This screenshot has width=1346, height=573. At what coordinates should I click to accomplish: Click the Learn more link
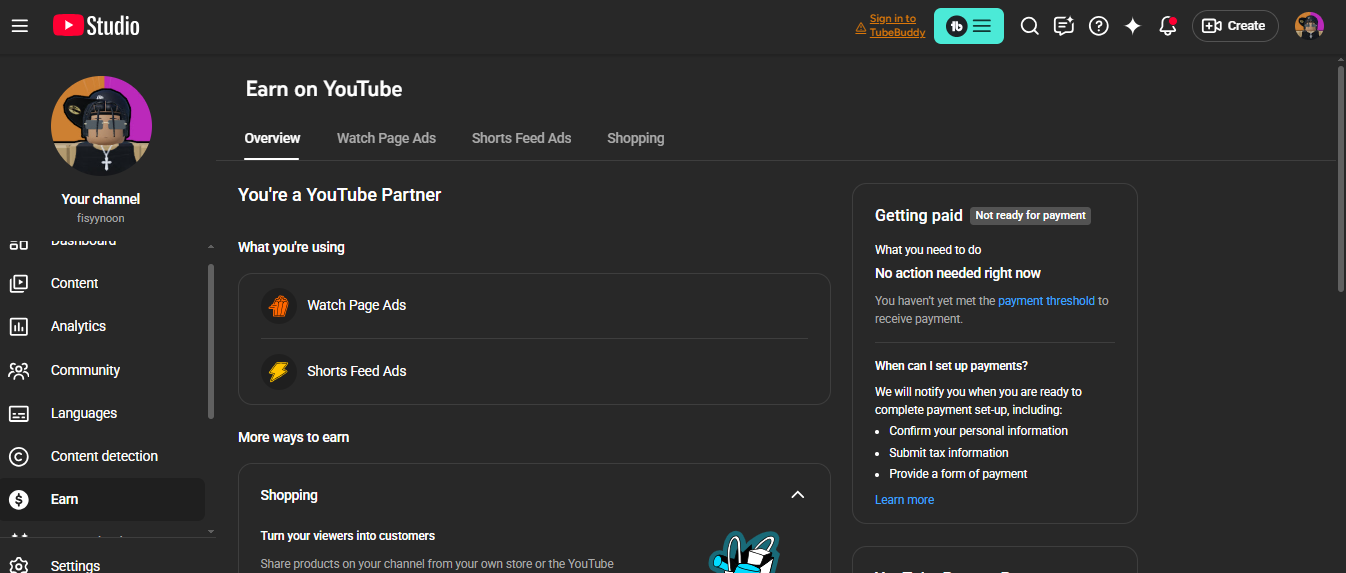tap(904, 500)
